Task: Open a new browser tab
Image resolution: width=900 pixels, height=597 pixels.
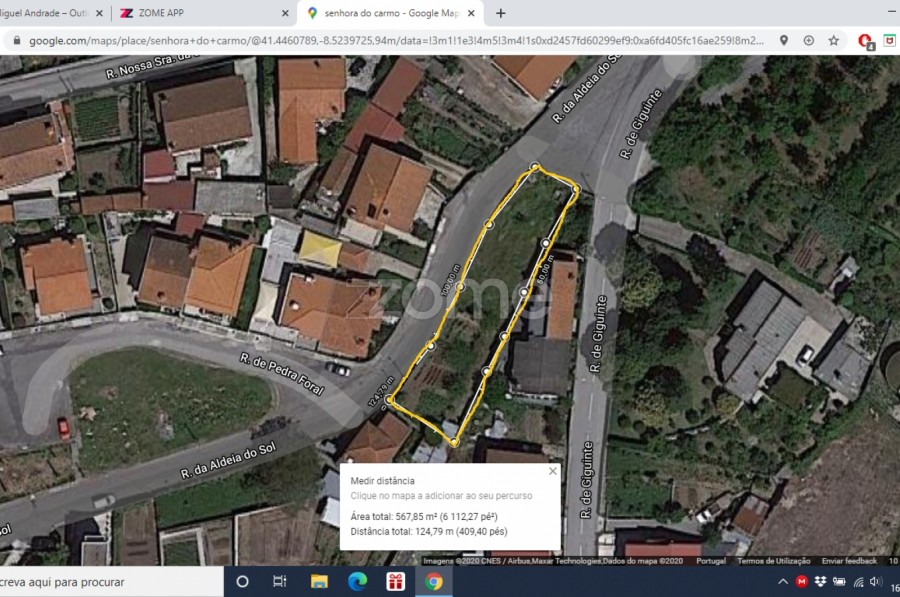Action: point(501,13)
